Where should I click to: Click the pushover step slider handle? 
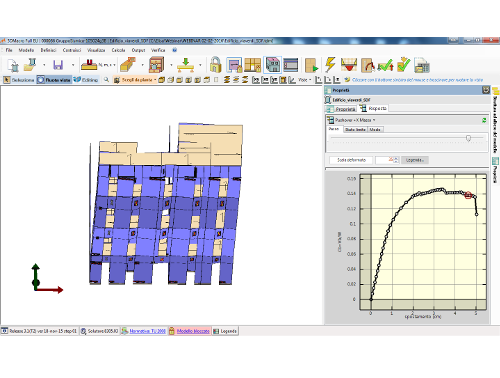tap(468, 138)
